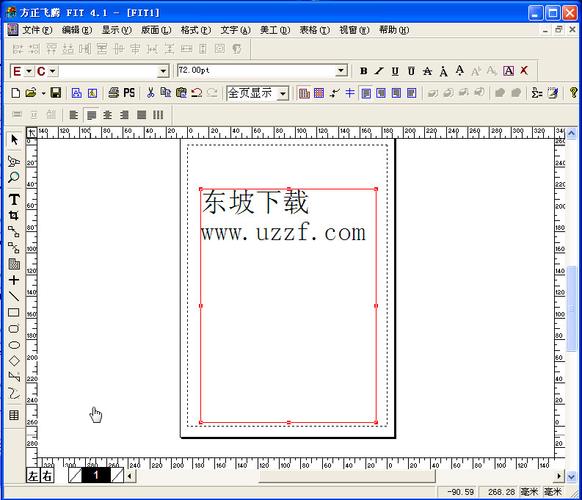Open the 72.00pt font size dropdown
This screenshot has width=582, height=500.
point(341,71)
